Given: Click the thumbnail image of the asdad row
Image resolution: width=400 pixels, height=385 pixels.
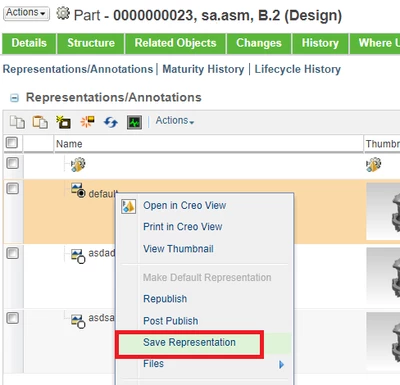Looking at the screenshot, I should [383, 276].
